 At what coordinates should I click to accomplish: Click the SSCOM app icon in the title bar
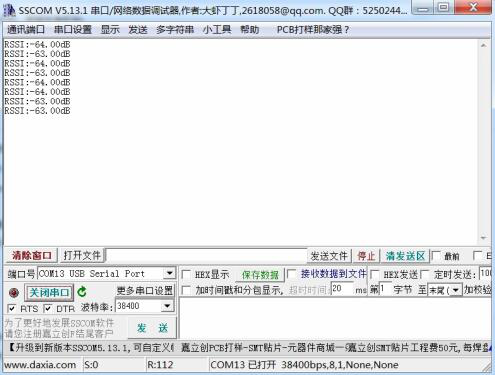9,10
